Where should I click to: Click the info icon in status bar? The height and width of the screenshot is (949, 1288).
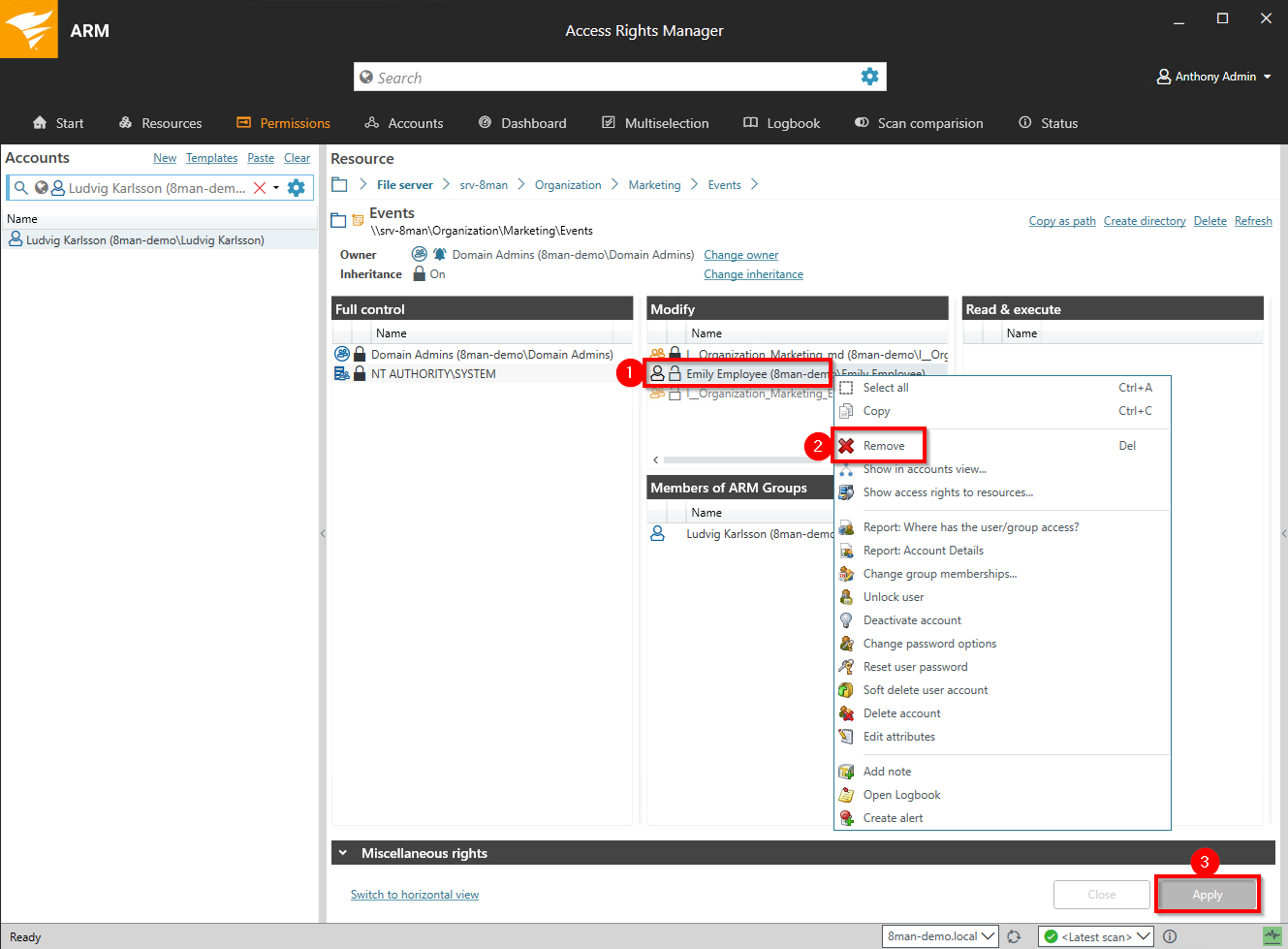1170,936
